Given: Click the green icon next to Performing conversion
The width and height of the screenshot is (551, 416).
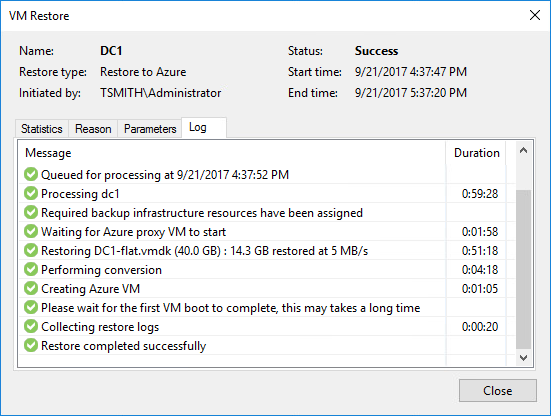Looking at the screenshot, I should coord(31,269).
